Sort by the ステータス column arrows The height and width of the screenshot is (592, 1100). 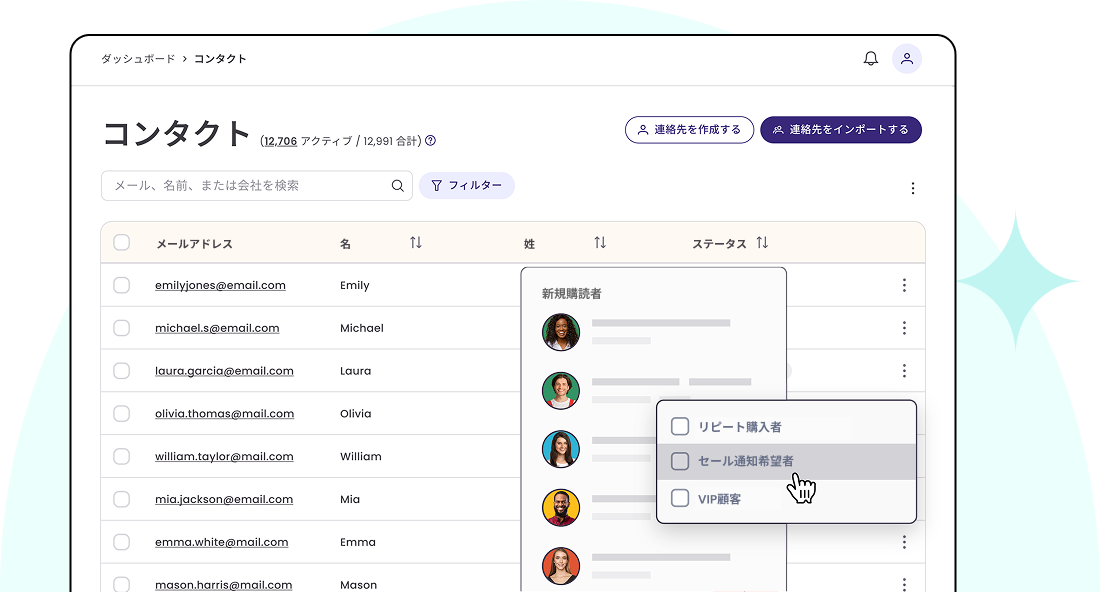pos(762,243)
